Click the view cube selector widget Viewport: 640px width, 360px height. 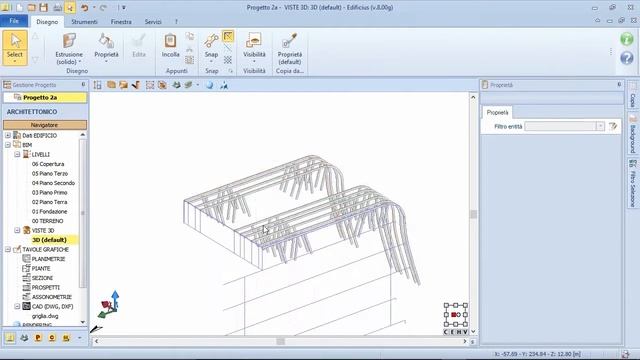pyautogui.click(x=456, y=315)
